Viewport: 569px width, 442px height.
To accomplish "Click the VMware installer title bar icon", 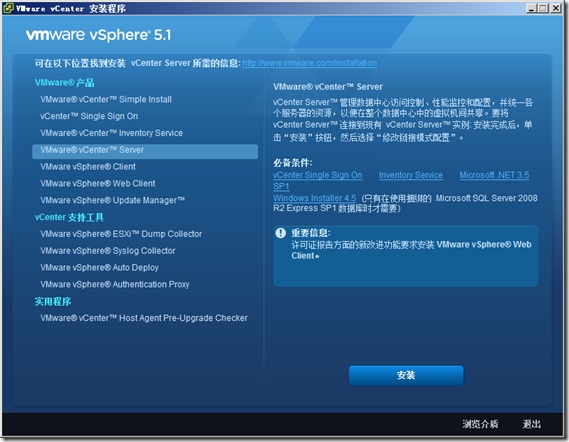I will tap(8, 8).
